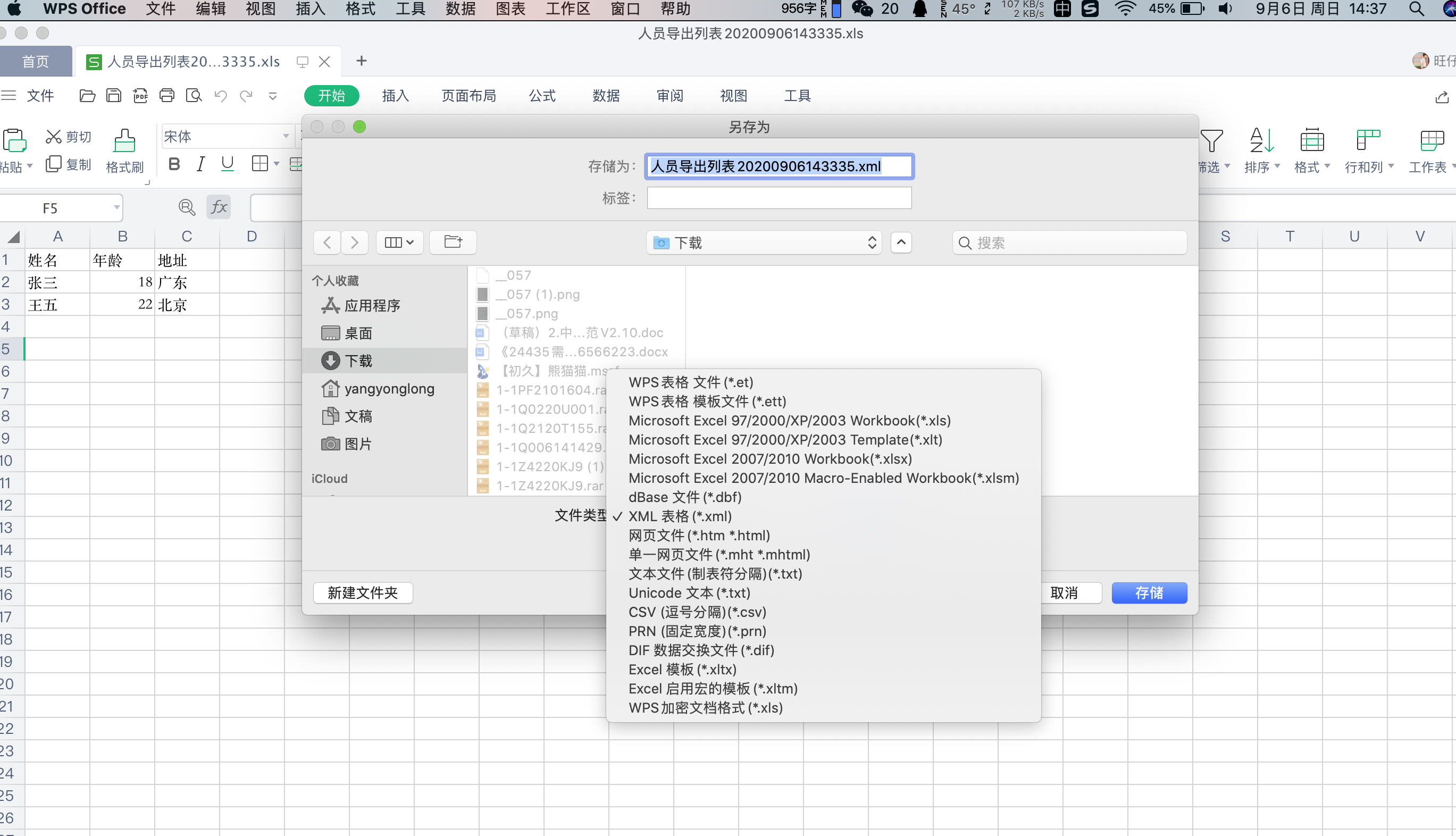Click the export to PDF icon
The width and height of the screenshot is (1456, 836).
point(140,95)
